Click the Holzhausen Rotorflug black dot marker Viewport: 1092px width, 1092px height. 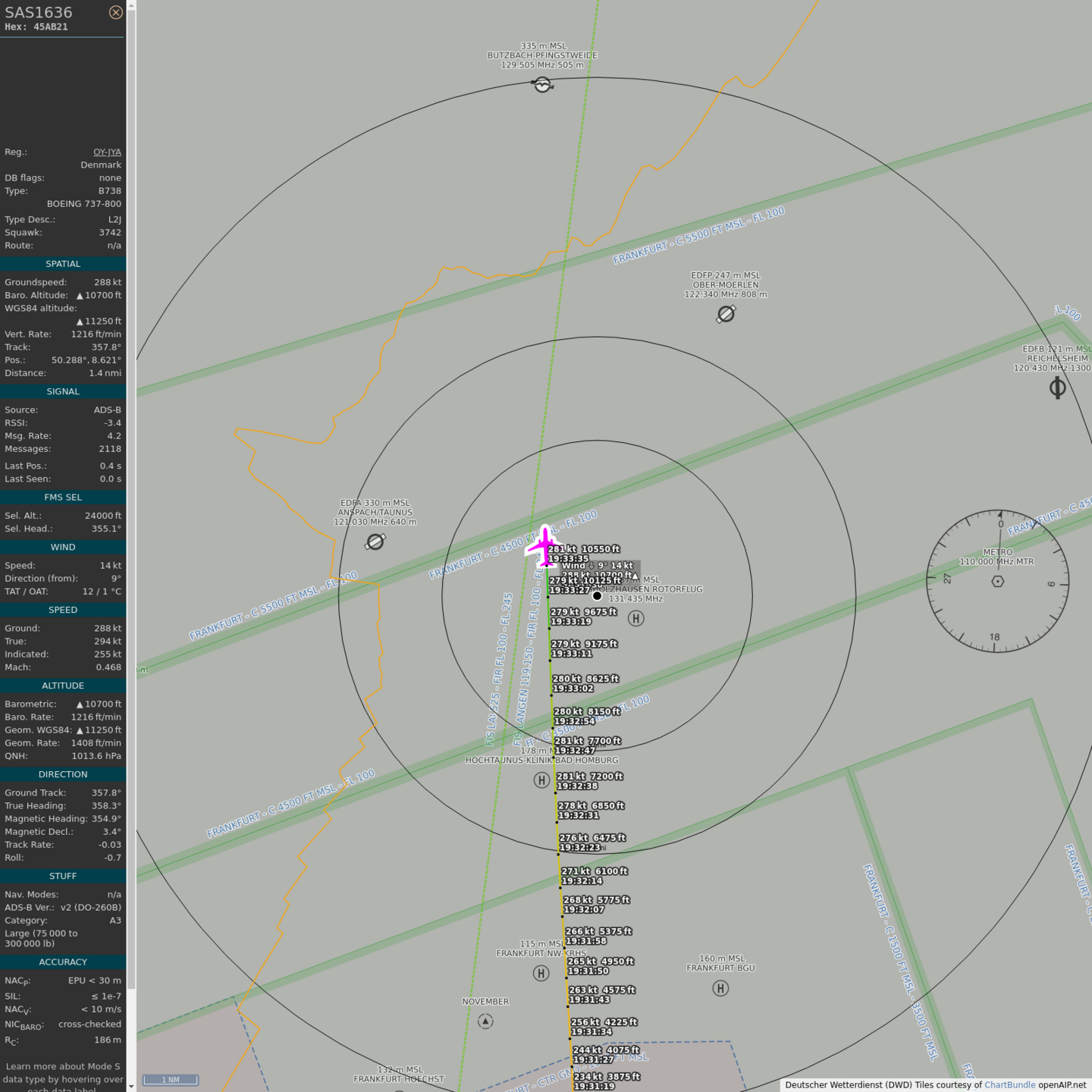597,596
